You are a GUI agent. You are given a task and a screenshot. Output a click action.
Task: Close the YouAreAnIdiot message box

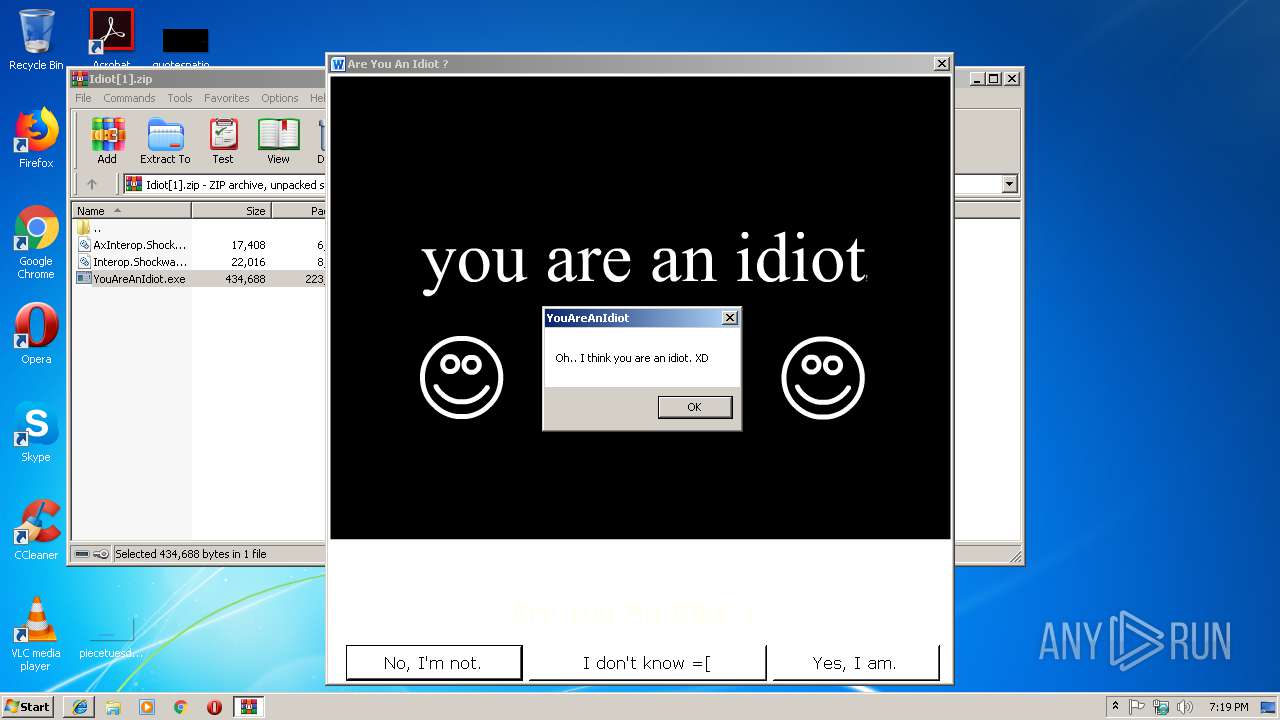pyautogui.click(x=730, y=317)
